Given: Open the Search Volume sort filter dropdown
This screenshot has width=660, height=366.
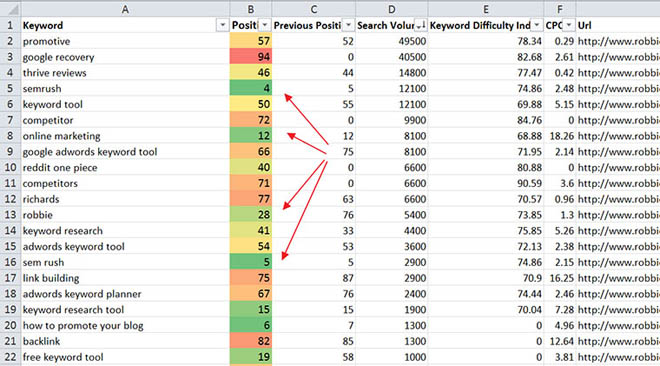Looking at the screenshot, I should point(420,25).
